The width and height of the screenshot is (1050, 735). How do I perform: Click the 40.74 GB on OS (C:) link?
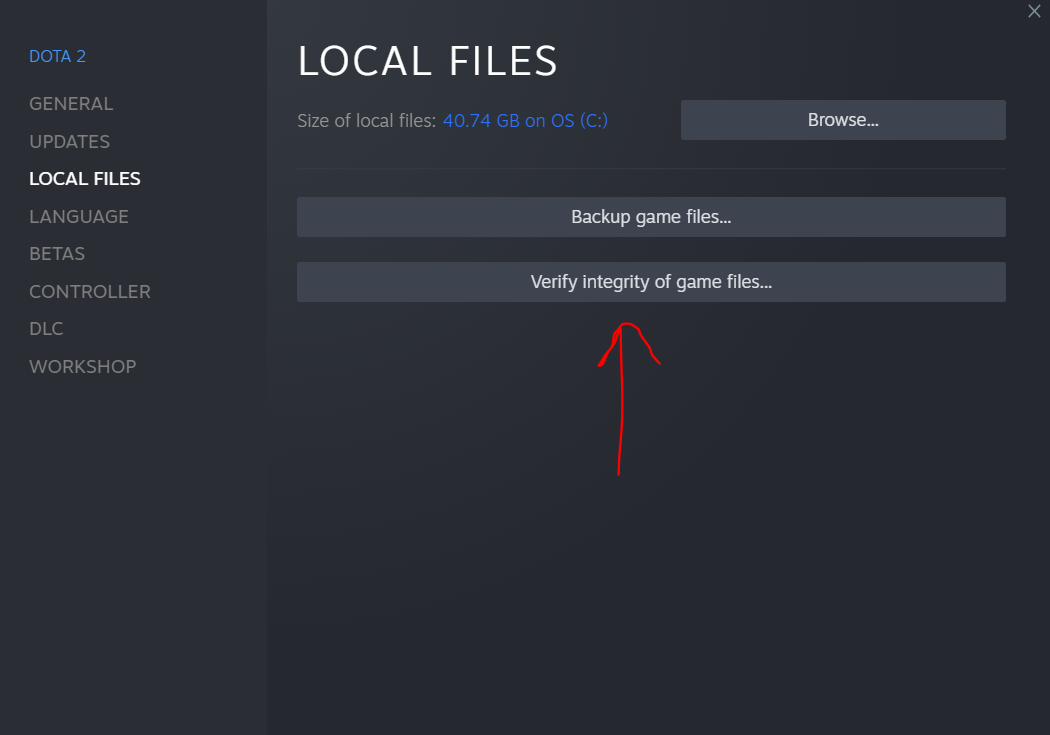click(x=525, y=120)
